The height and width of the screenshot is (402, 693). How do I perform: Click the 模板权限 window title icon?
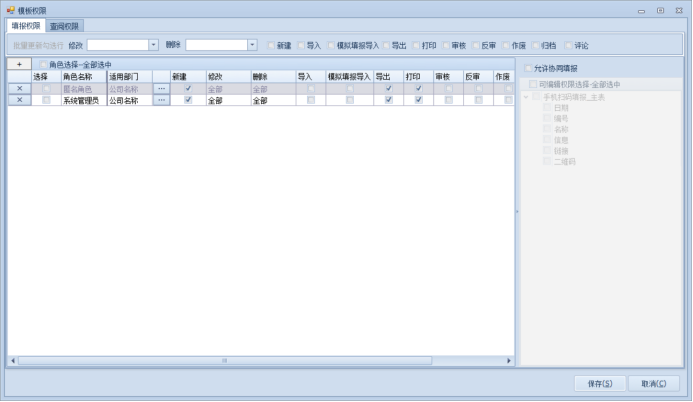pos(10,9)
